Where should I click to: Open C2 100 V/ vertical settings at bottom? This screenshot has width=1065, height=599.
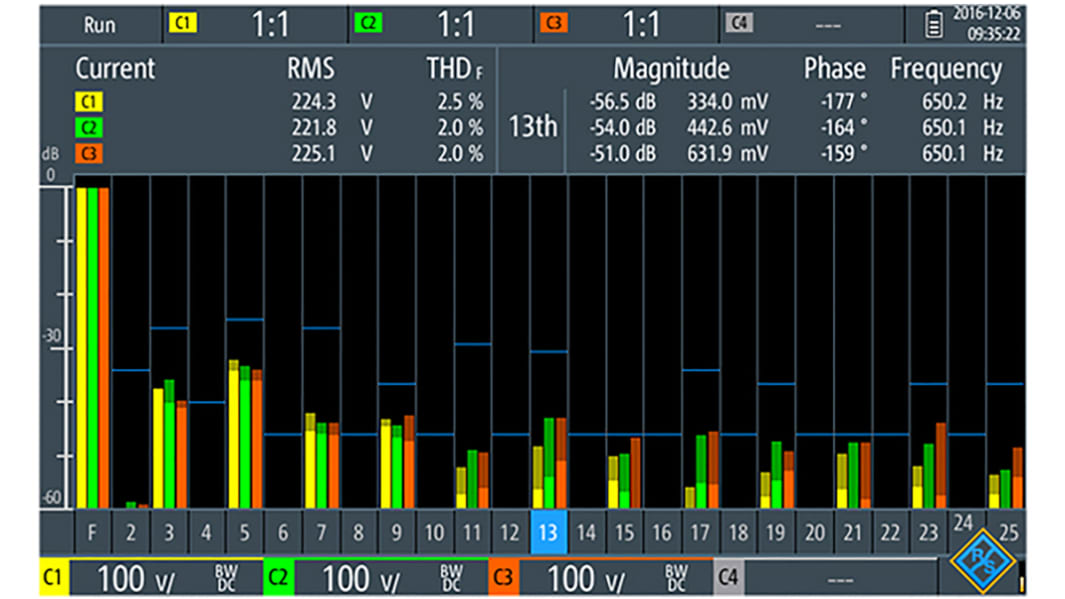pyautogui.click(x=376, y=578)
